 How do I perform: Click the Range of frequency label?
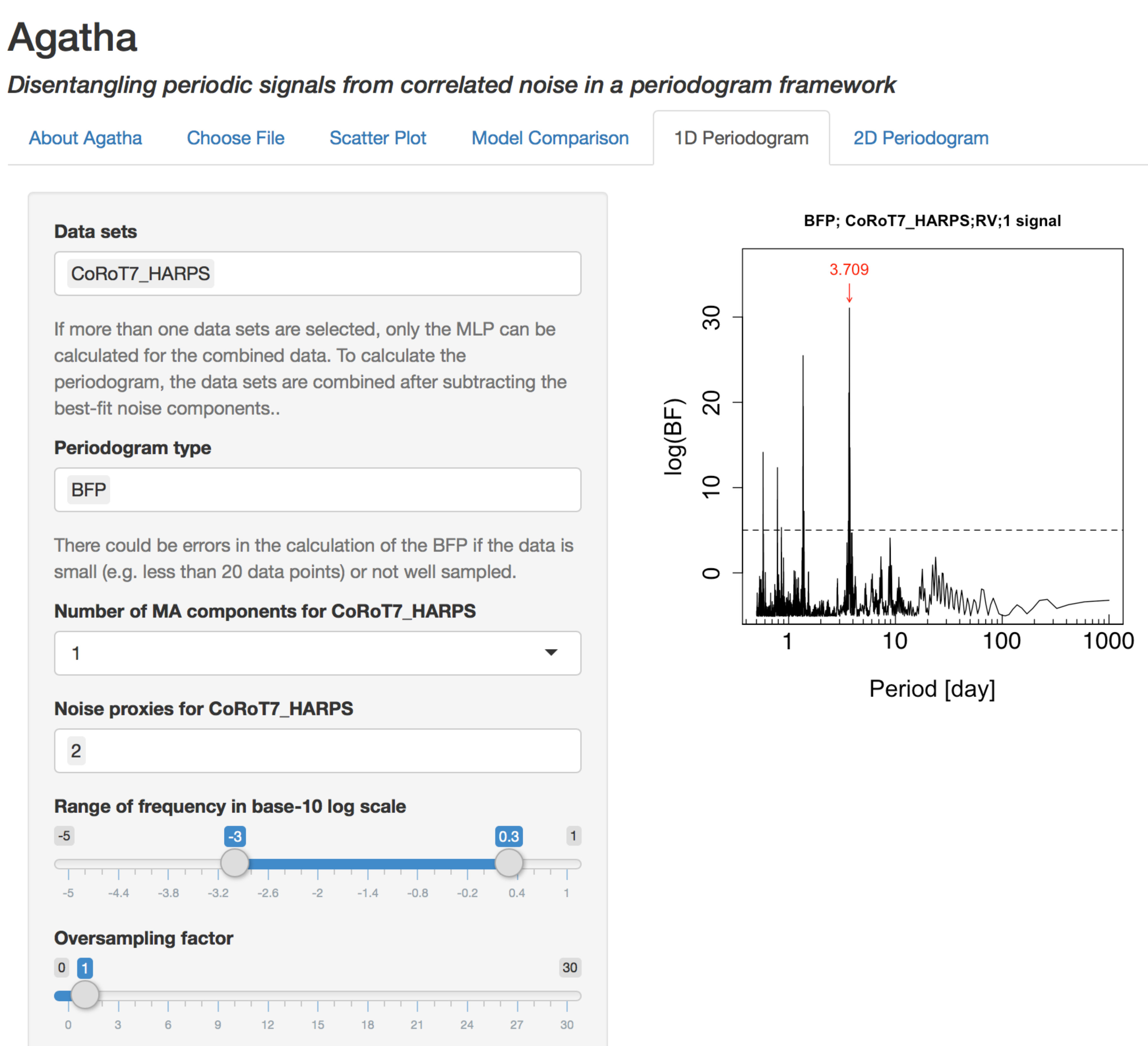tap(230, 807)
